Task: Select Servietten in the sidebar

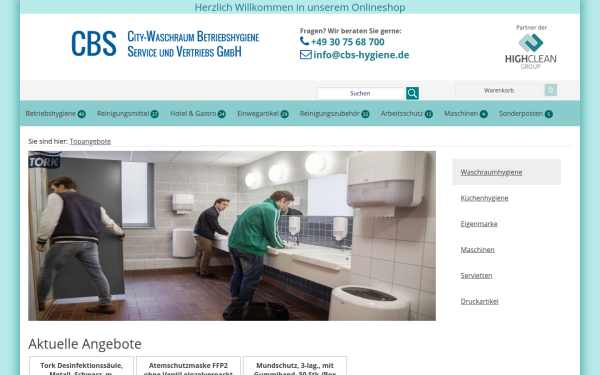Action: click(476, 276)
